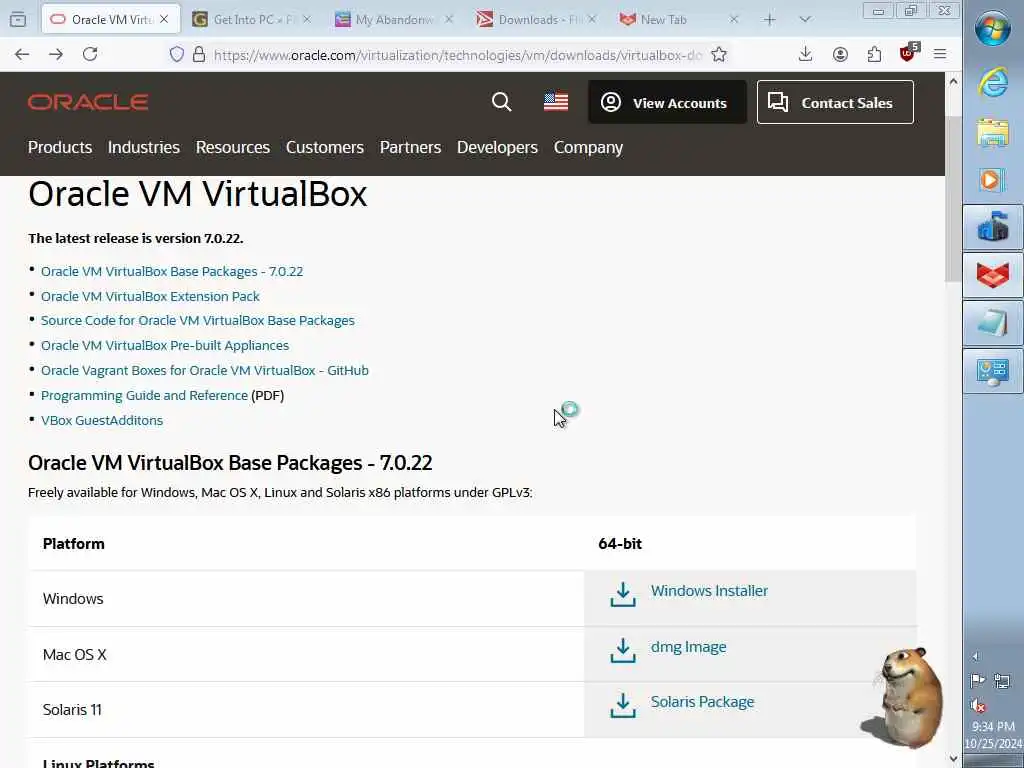Open Oracle Vagrant Boxes GitHub link

pyautogui.click(x=204, y=370)
